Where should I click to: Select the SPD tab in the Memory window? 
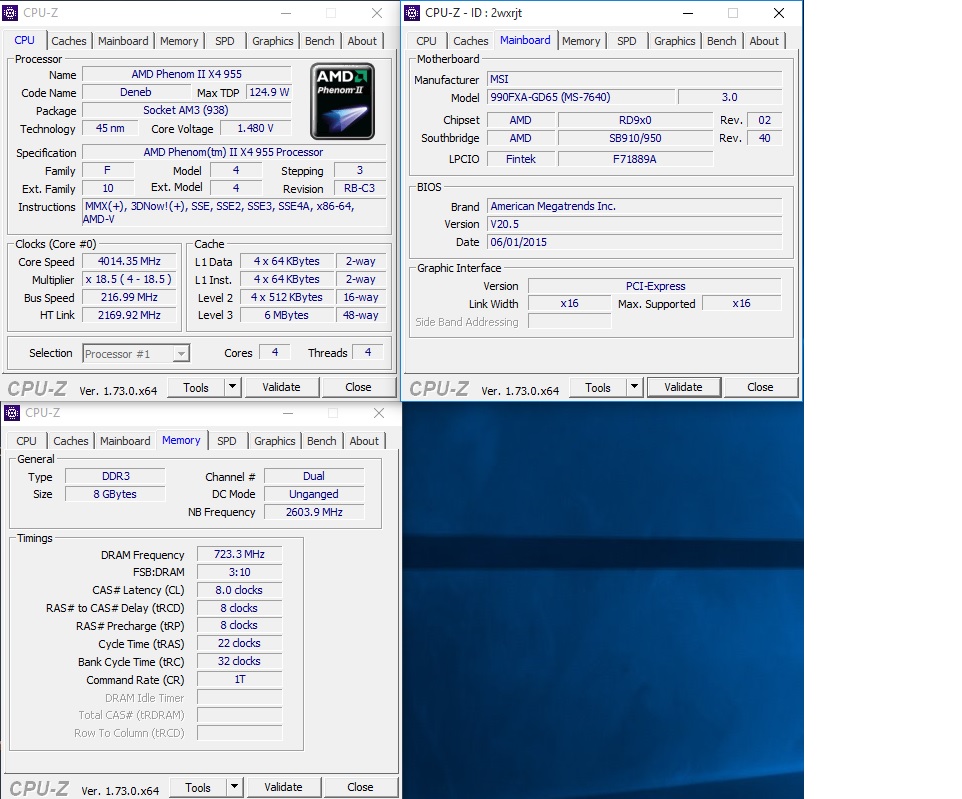226,441
